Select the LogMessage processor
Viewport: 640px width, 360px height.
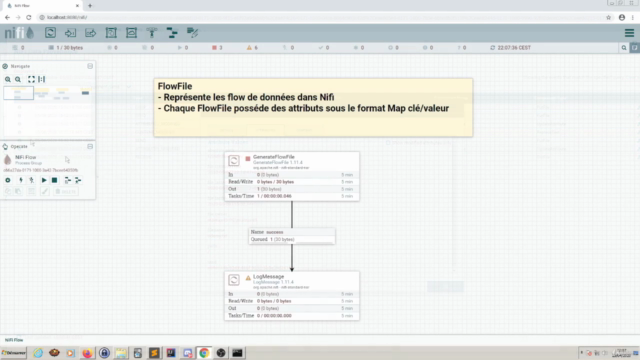click(292, 296)
